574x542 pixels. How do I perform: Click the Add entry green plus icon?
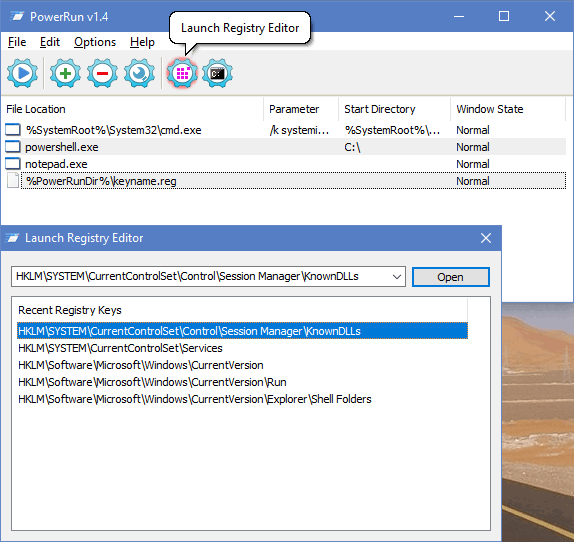pos(65,73)
